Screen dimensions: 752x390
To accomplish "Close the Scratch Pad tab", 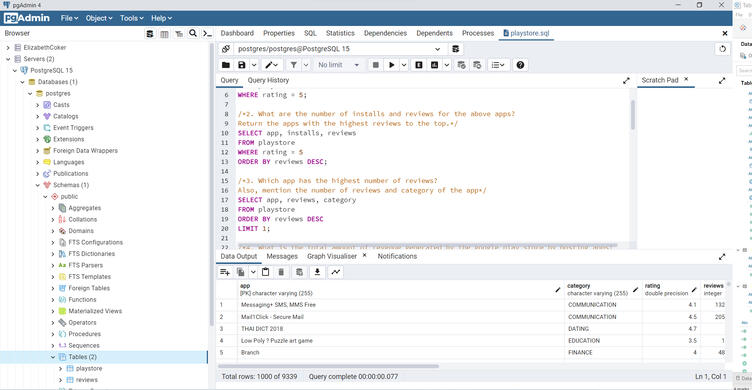I will click(686, 79).
